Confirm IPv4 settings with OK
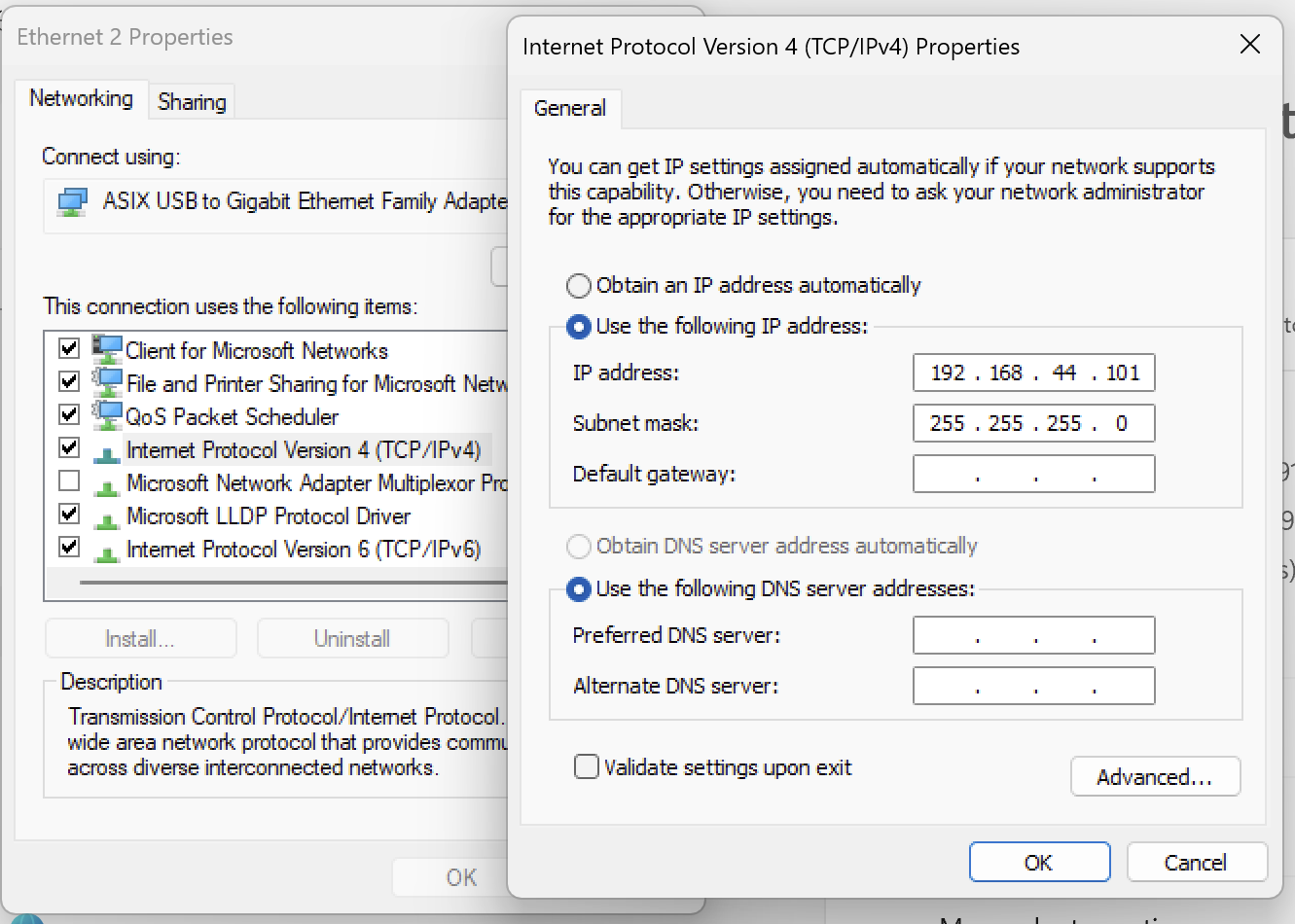Screen dimensions: 1295x924 click(x=1039, y=862)
